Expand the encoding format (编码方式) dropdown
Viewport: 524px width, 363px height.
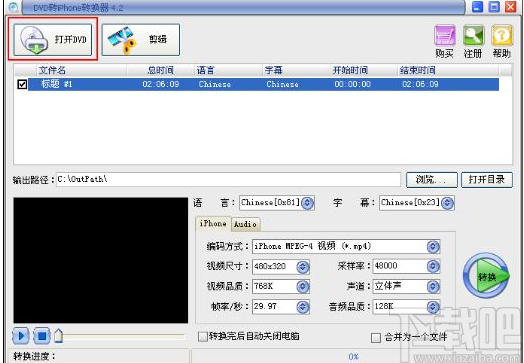433,247
